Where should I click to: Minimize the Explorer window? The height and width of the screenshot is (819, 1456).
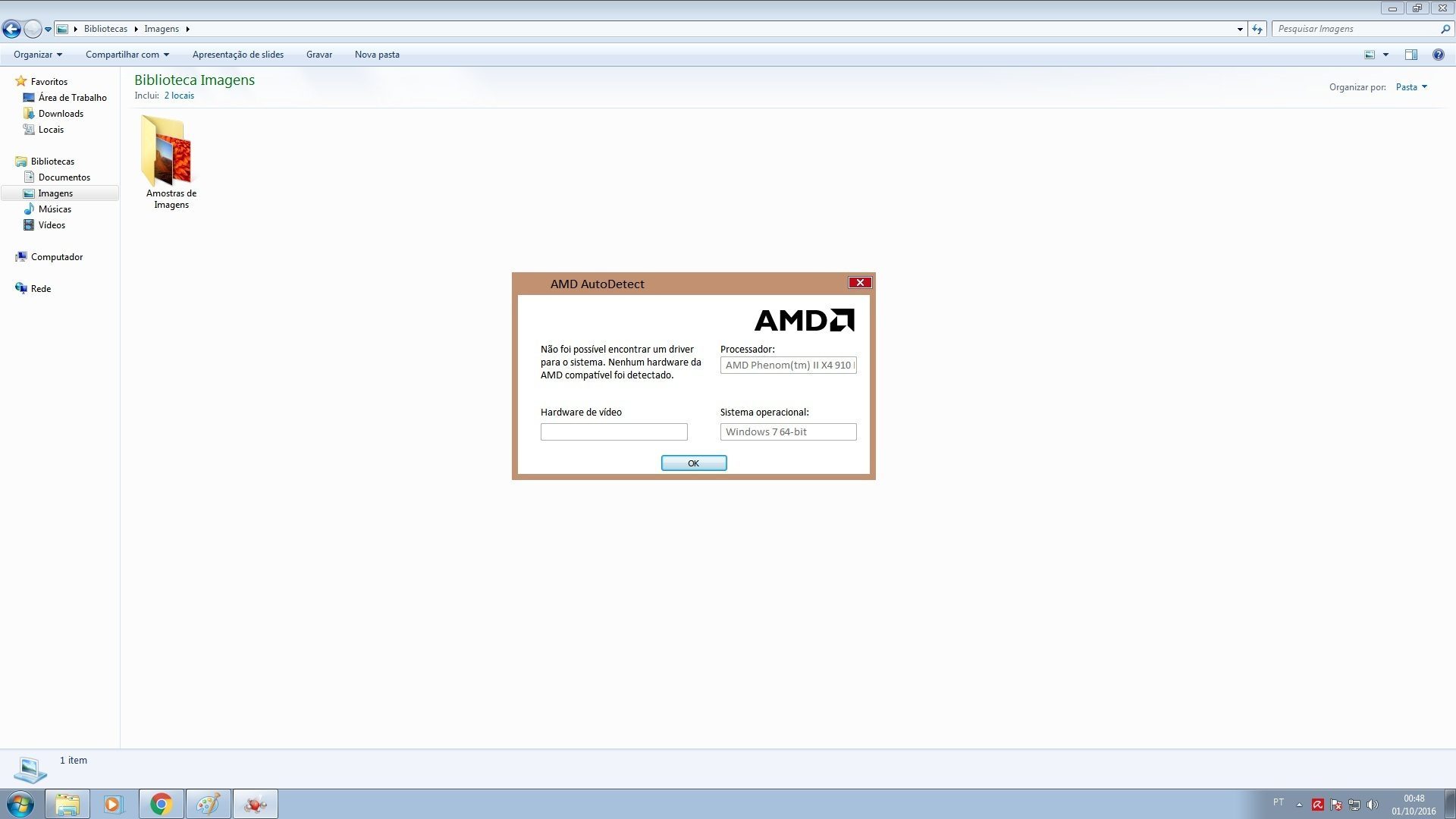pyautogui.click(x=1392, y=8)
